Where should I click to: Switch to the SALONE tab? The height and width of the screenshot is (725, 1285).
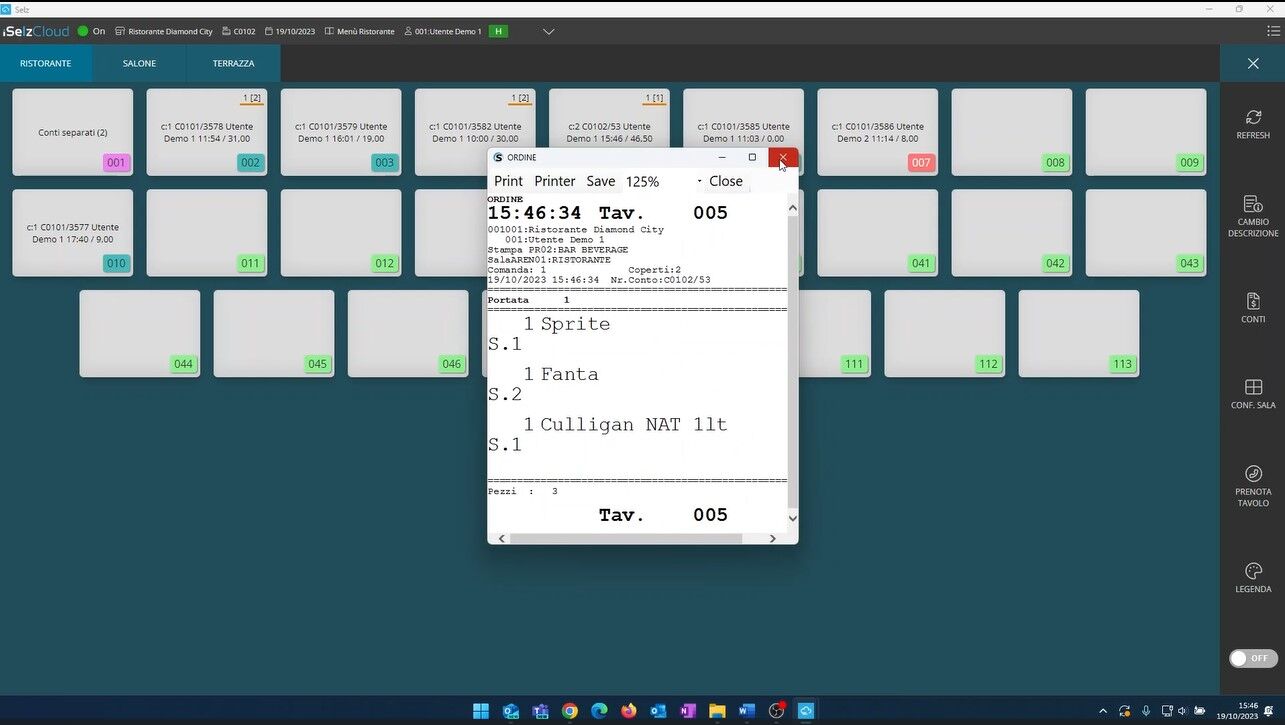(139, 62)
